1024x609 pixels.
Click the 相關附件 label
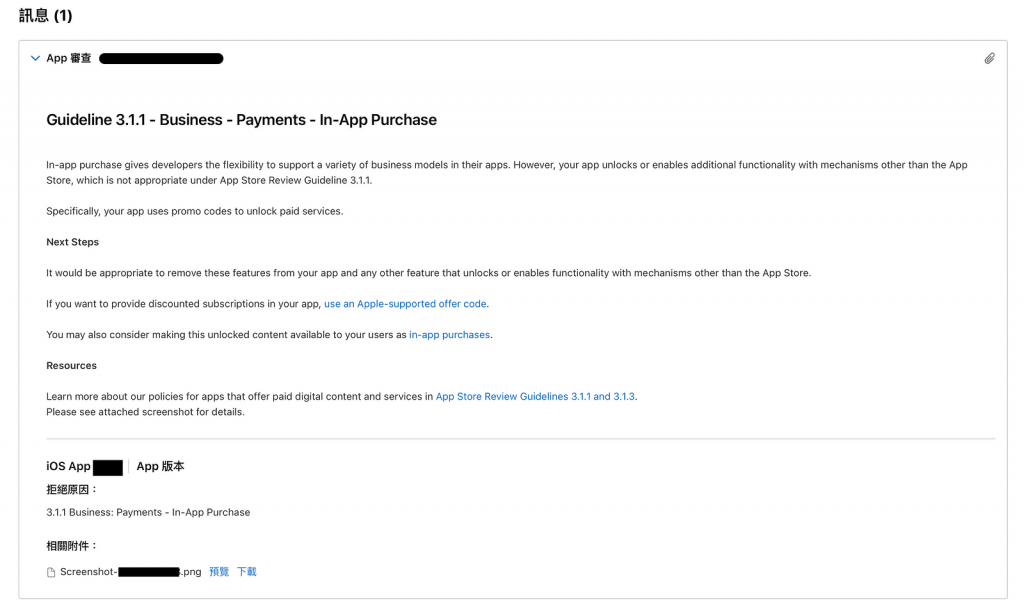coord(72,546)
